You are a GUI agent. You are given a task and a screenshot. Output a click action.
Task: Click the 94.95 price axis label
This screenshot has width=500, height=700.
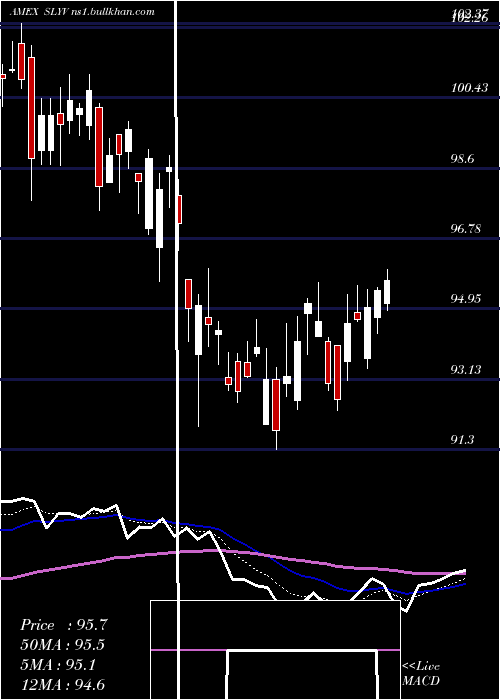tap(466, 299)
